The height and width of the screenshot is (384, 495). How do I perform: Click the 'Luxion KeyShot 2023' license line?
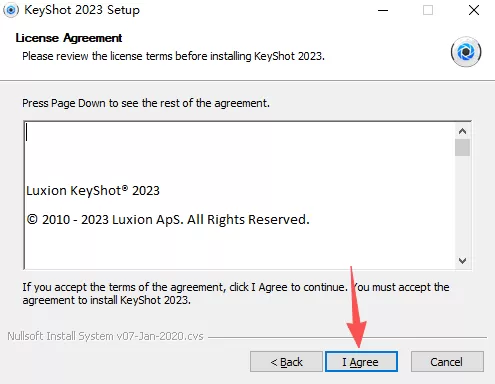coord(93,191)
